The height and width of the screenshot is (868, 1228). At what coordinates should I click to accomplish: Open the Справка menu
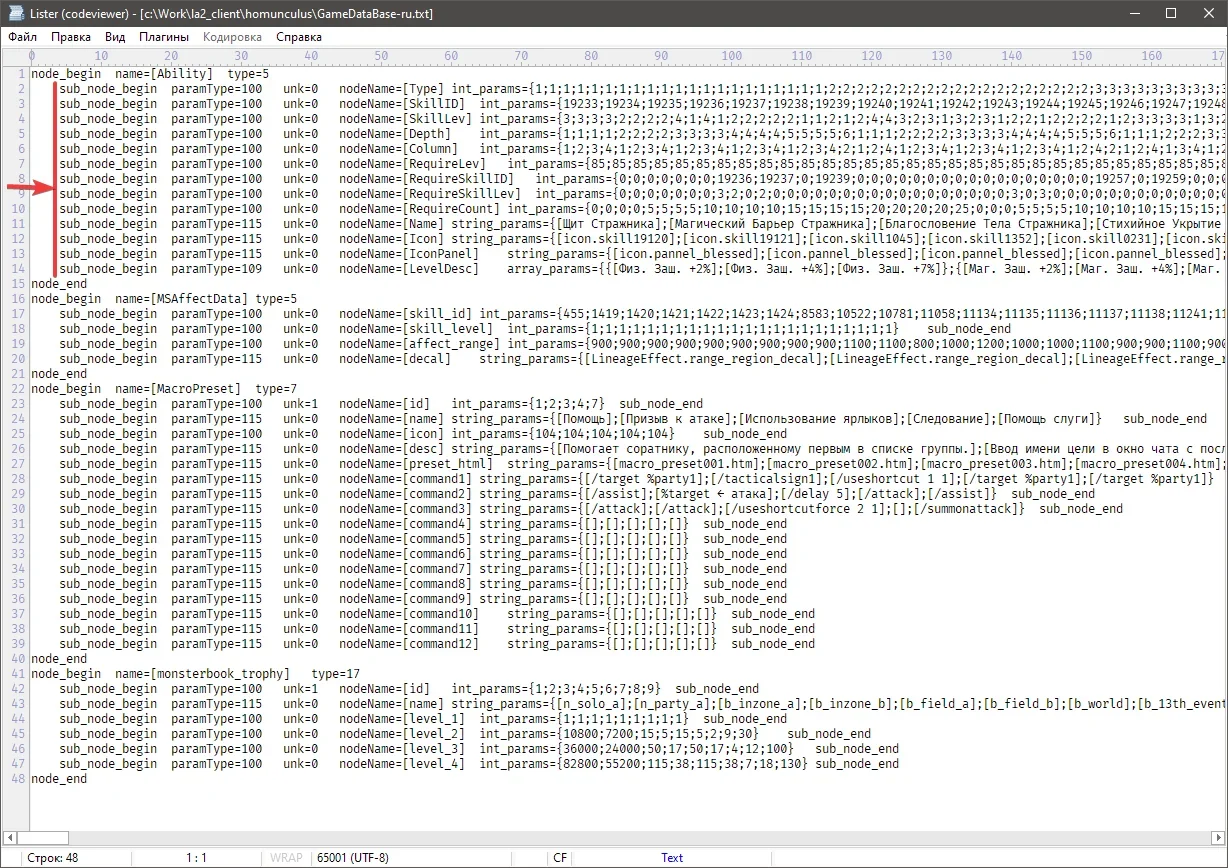[299, 37]
